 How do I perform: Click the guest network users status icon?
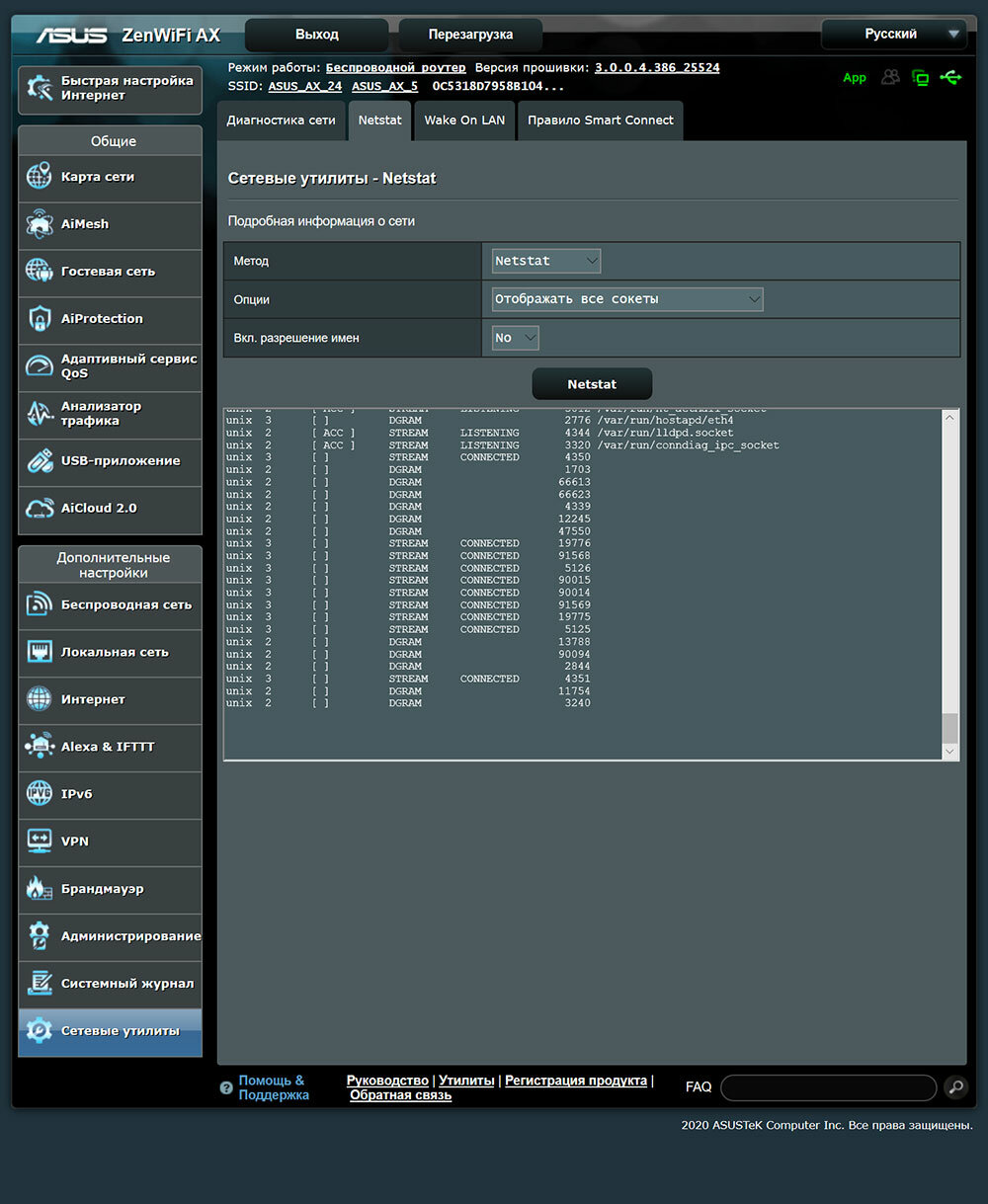(x=891, y=77)
